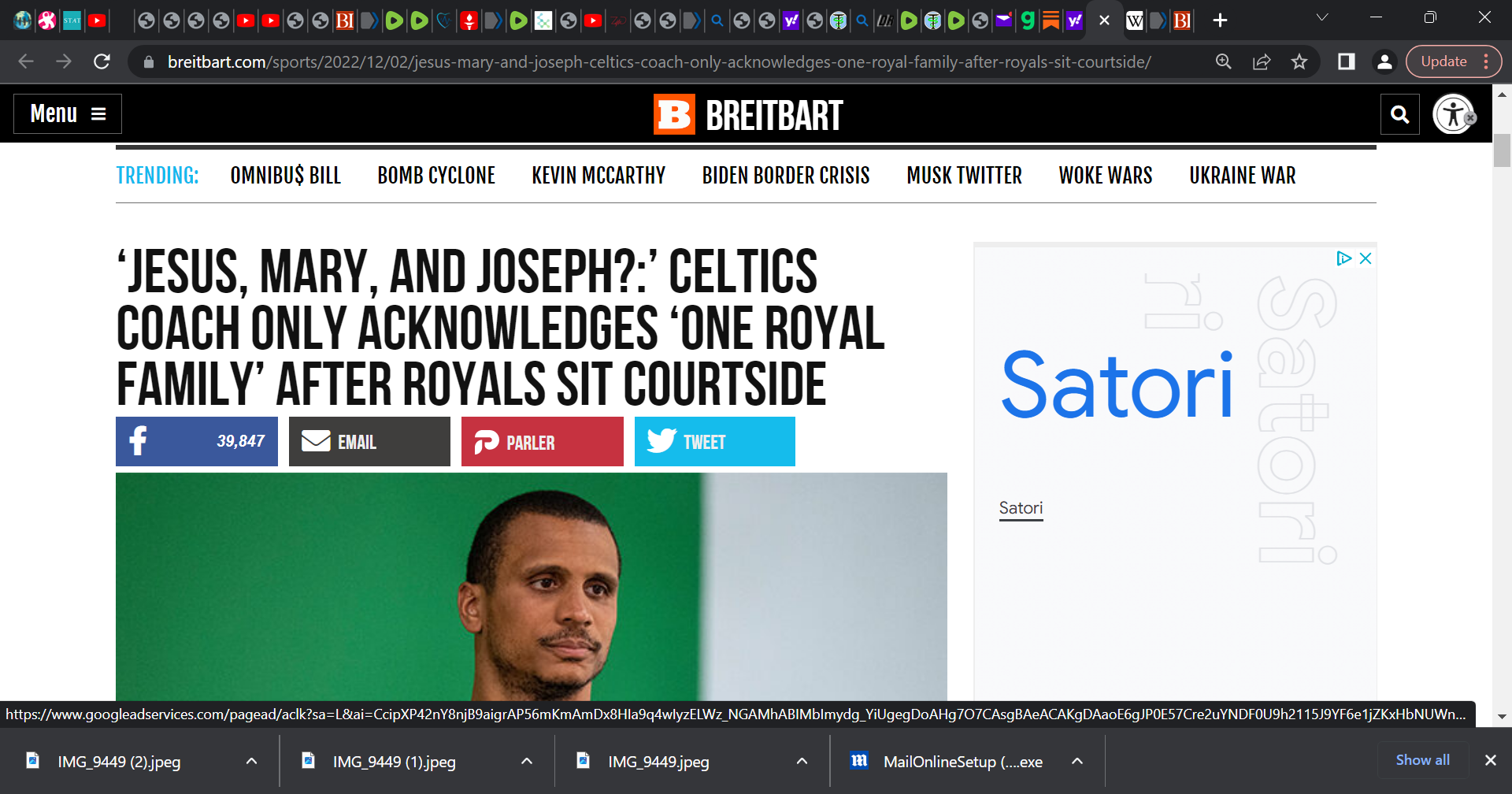
Task: Close the Satori advertisement
Action: 1366,258
